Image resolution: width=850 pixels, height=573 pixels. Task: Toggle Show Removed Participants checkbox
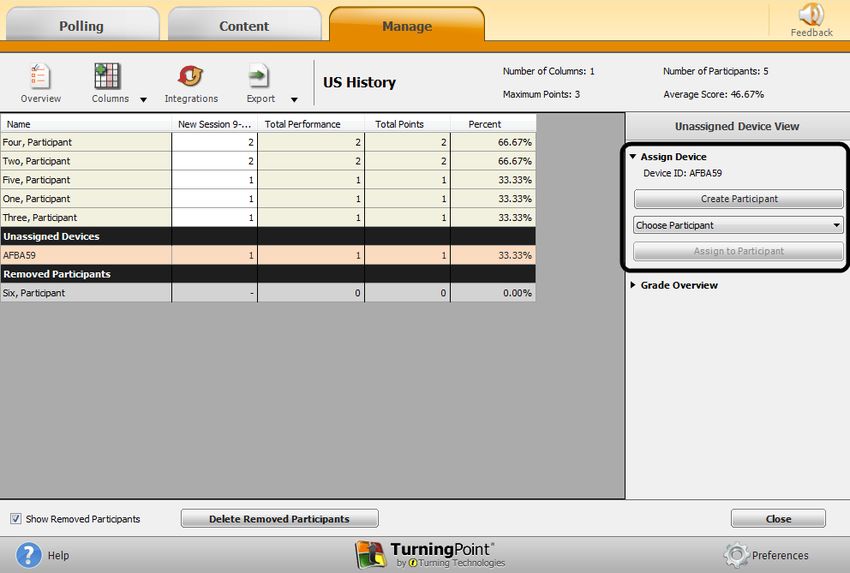[x=16, y=519]
